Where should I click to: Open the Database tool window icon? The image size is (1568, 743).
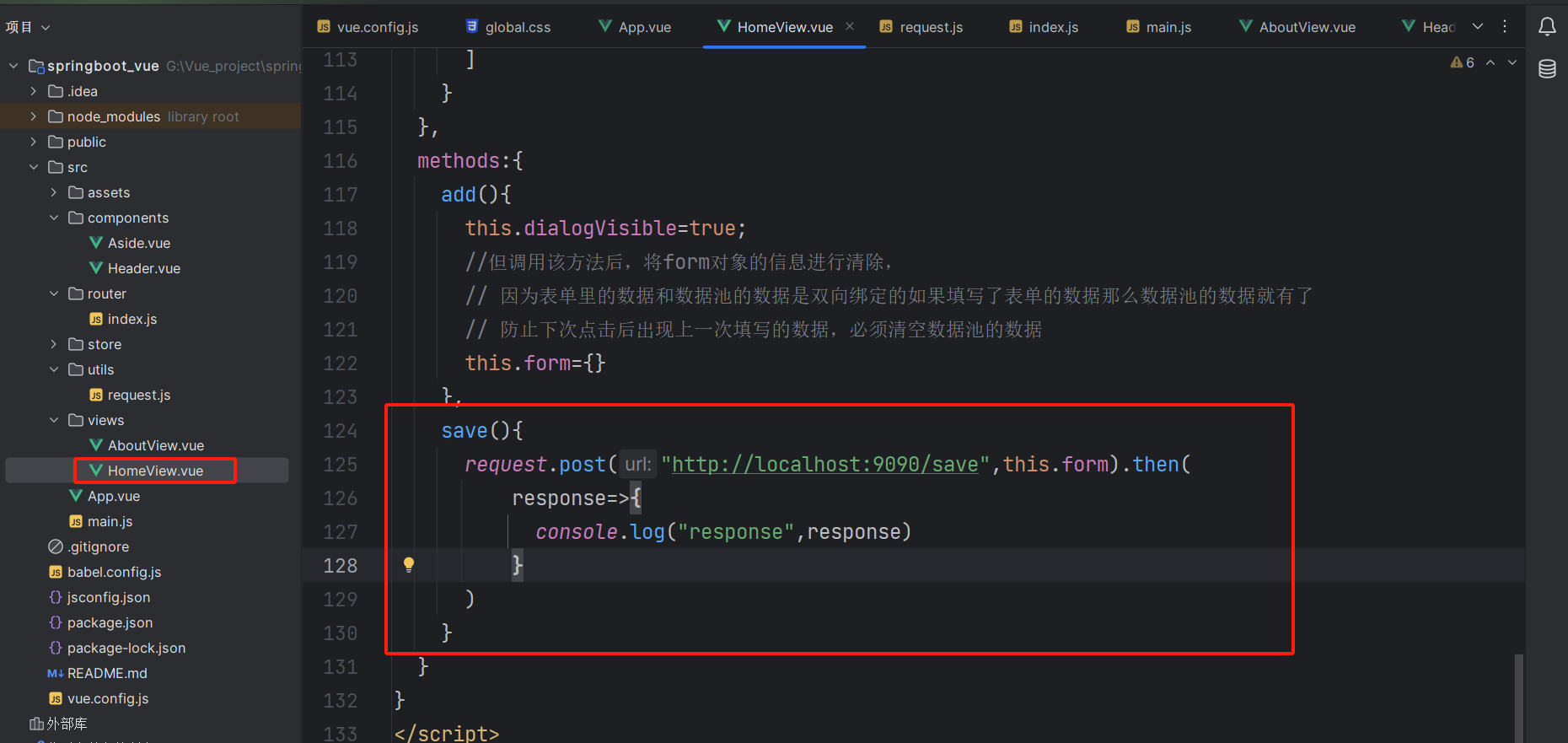pos(1547,69)
